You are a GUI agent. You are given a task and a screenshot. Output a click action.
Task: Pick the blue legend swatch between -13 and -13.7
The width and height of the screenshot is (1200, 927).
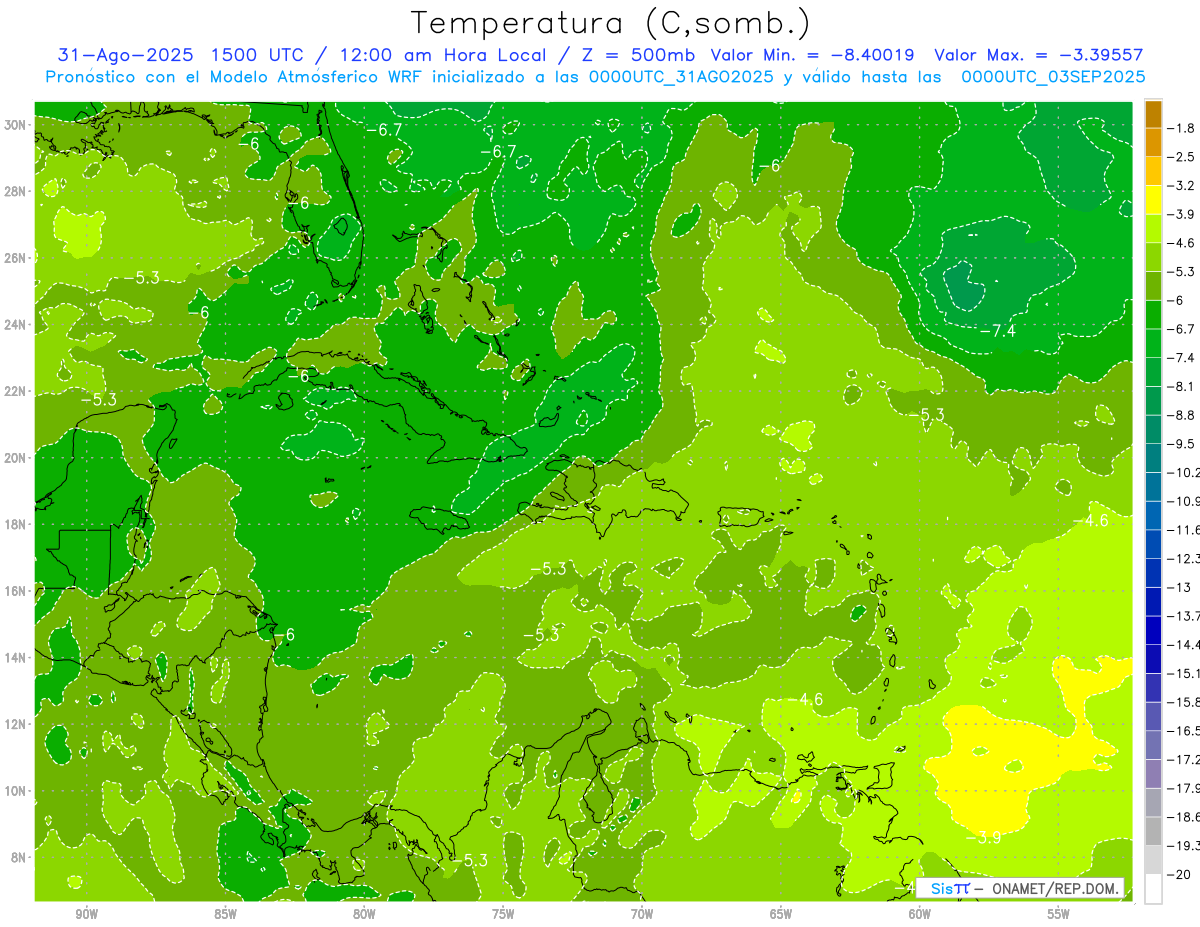click(x=1153, y=602)
